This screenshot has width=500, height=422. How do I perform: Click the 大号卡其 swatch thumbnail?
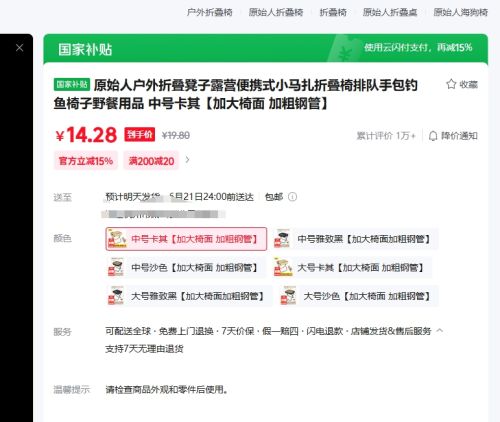click(x=282, y=267)
